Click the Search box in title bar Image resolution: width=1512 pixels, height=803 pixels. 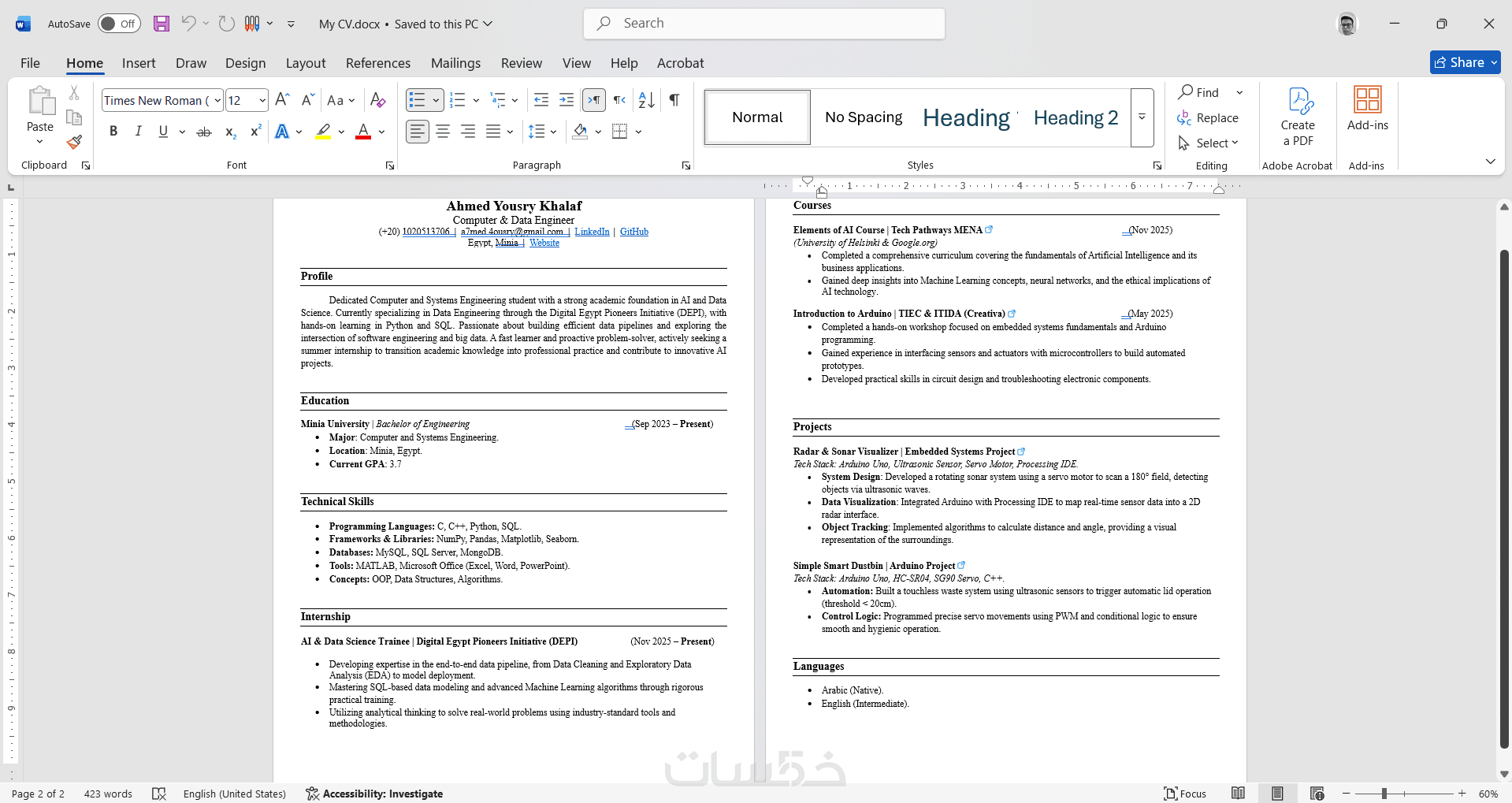[x=764, y=24]
